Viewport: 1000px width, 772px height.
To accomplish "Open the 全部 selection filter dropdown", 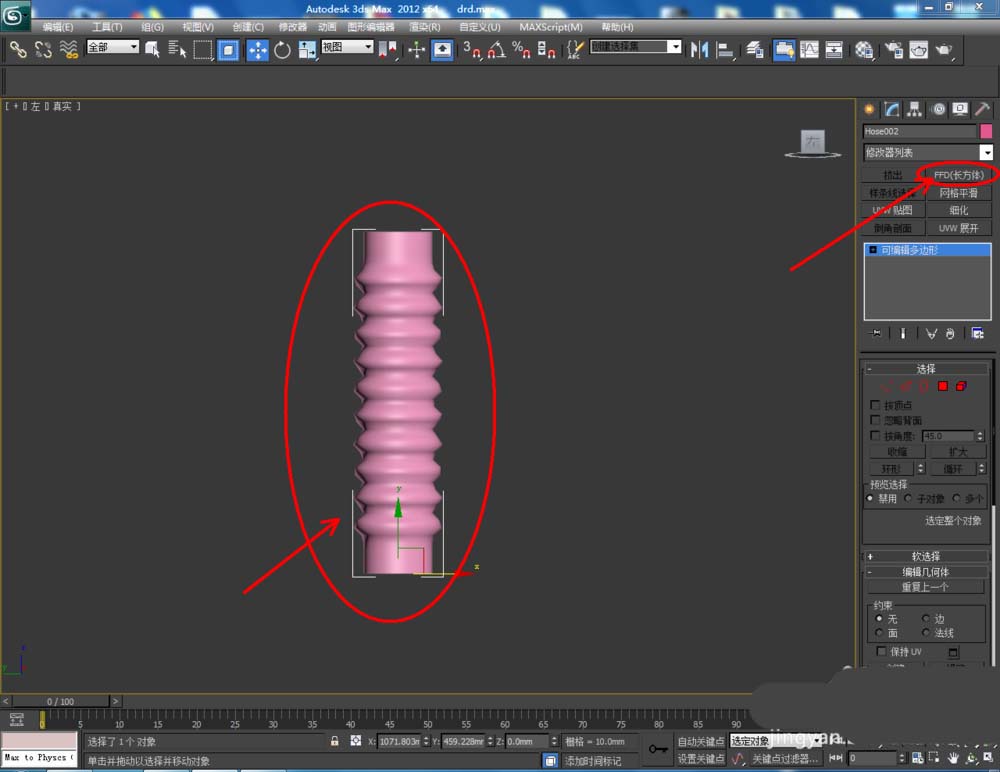I will [113, 47].
